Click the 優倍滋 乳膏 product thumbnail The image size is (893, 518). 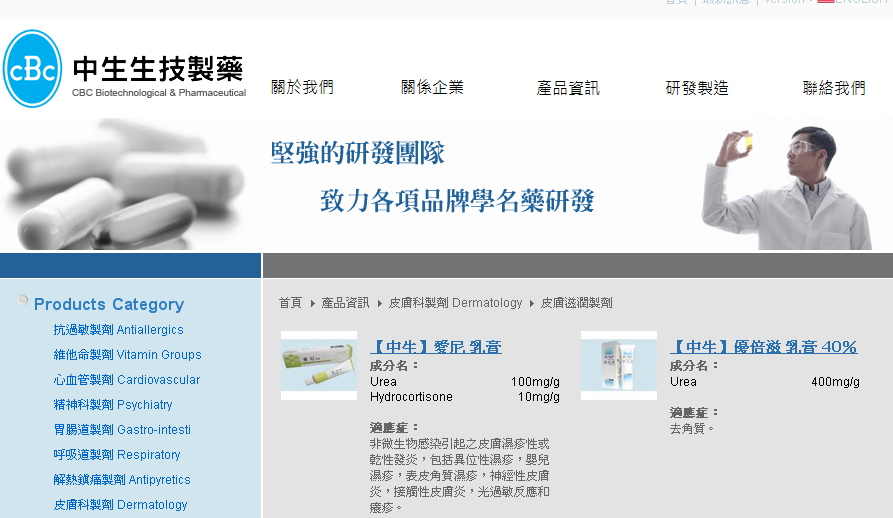(x=619, y=365)
